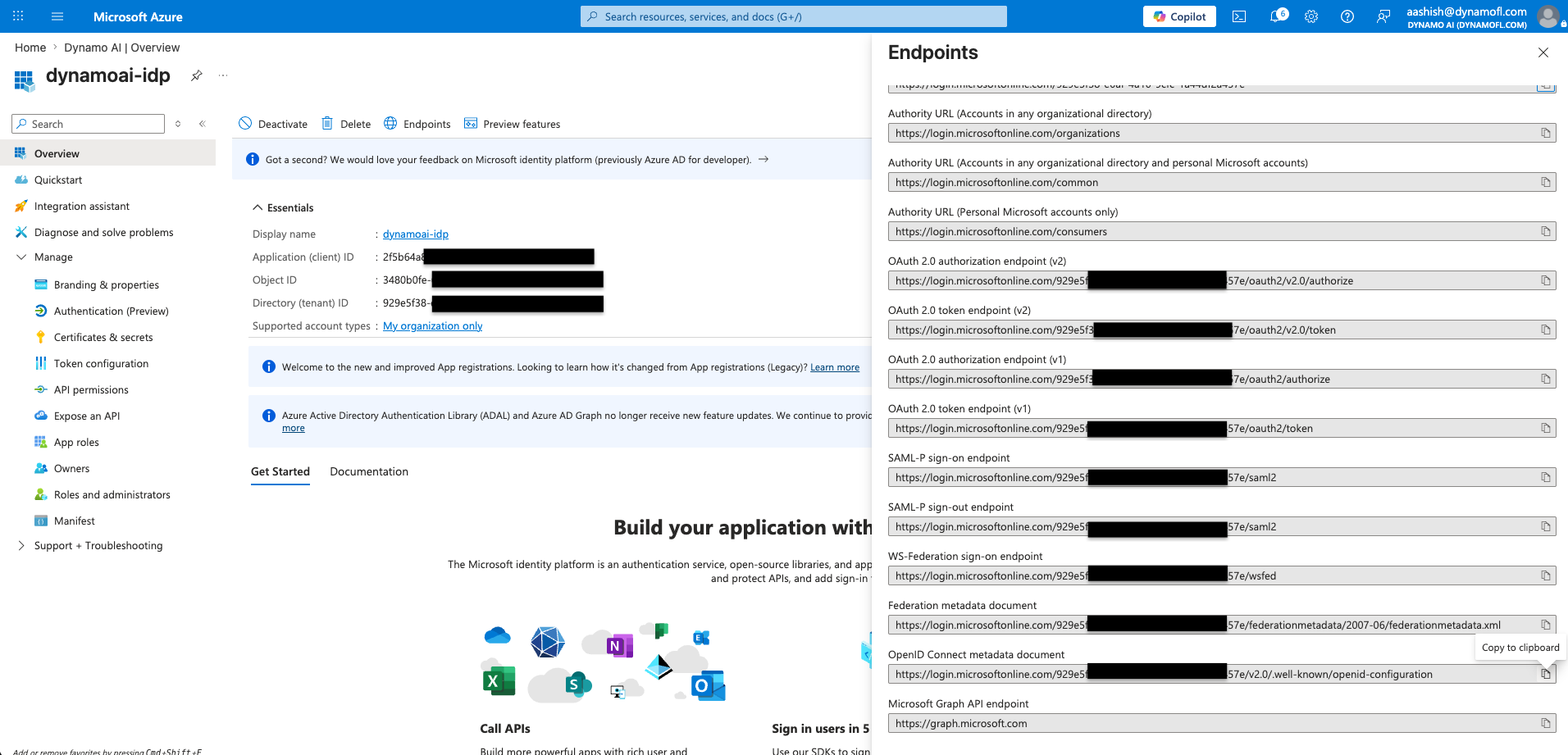Copy the Federation metadata document URL

tap(1546, 625)
